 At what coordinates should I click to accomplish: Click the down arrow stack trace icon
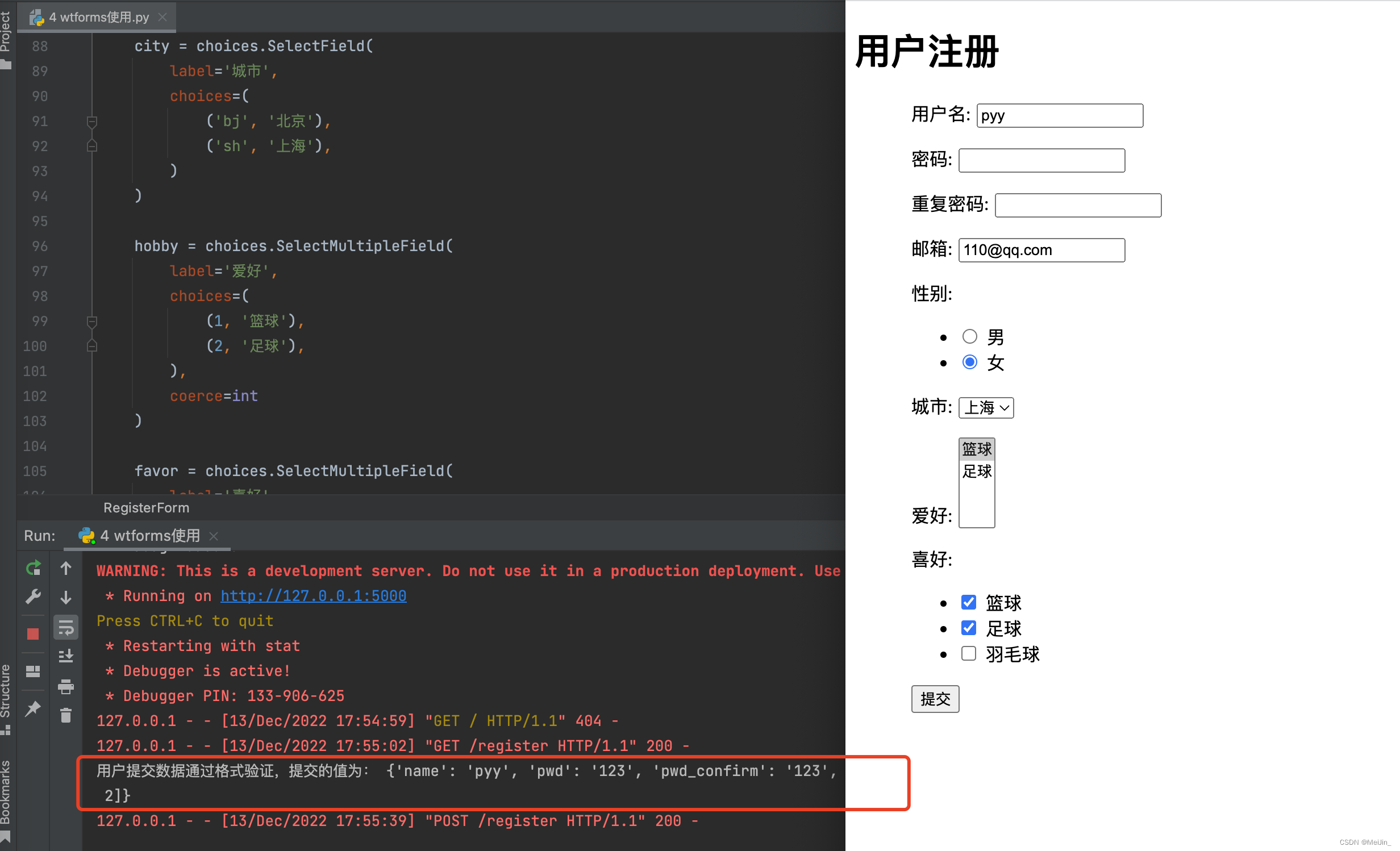pyautogui.click(x=66, y=597)
